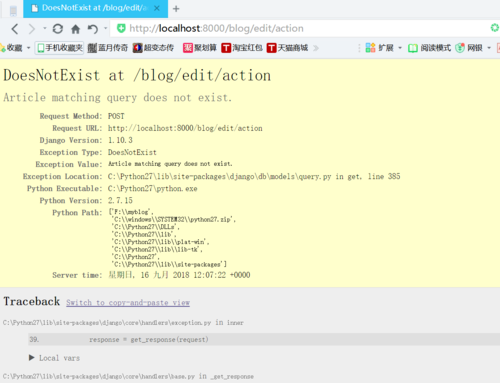Screen dimensions: 500x383
Task: Click the base.py in _get_response traceback path
Action: [128, 376]
